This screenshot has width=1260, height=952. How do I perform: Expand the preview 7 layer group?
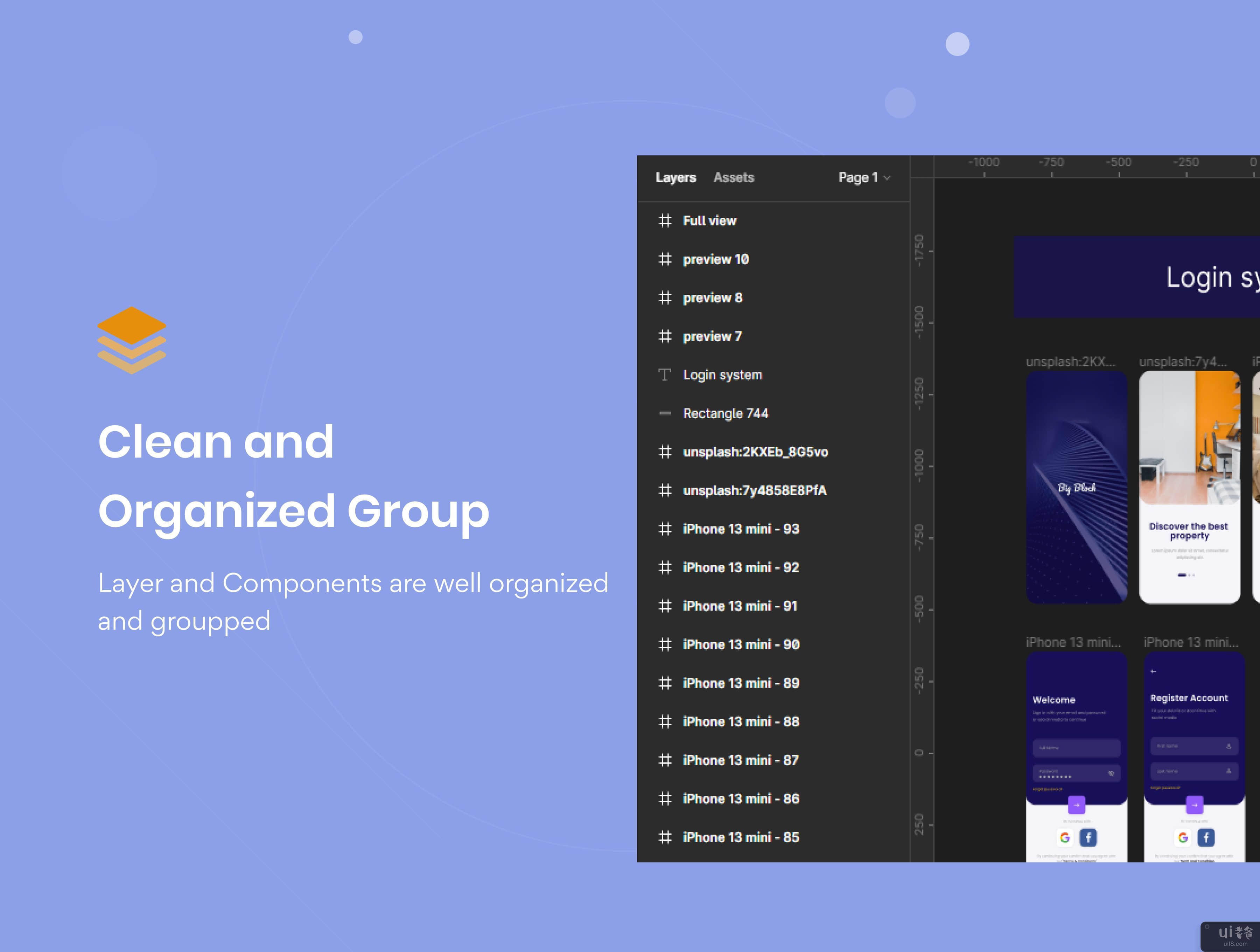tap(651, 336)
